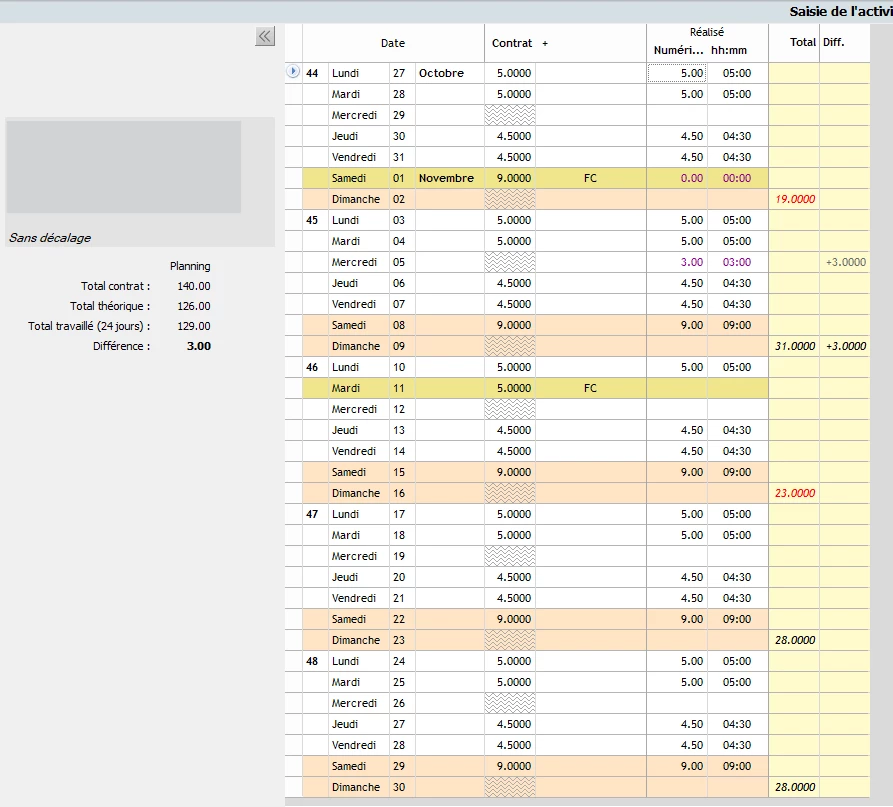
Task: Click the 4.50 réalisé on Vendredi 07
Action: (x=691, y=304)
